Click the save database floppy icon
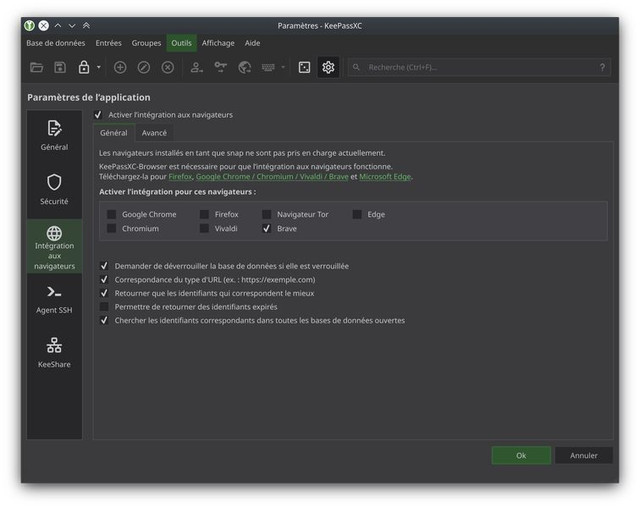 tap(60, 67)
